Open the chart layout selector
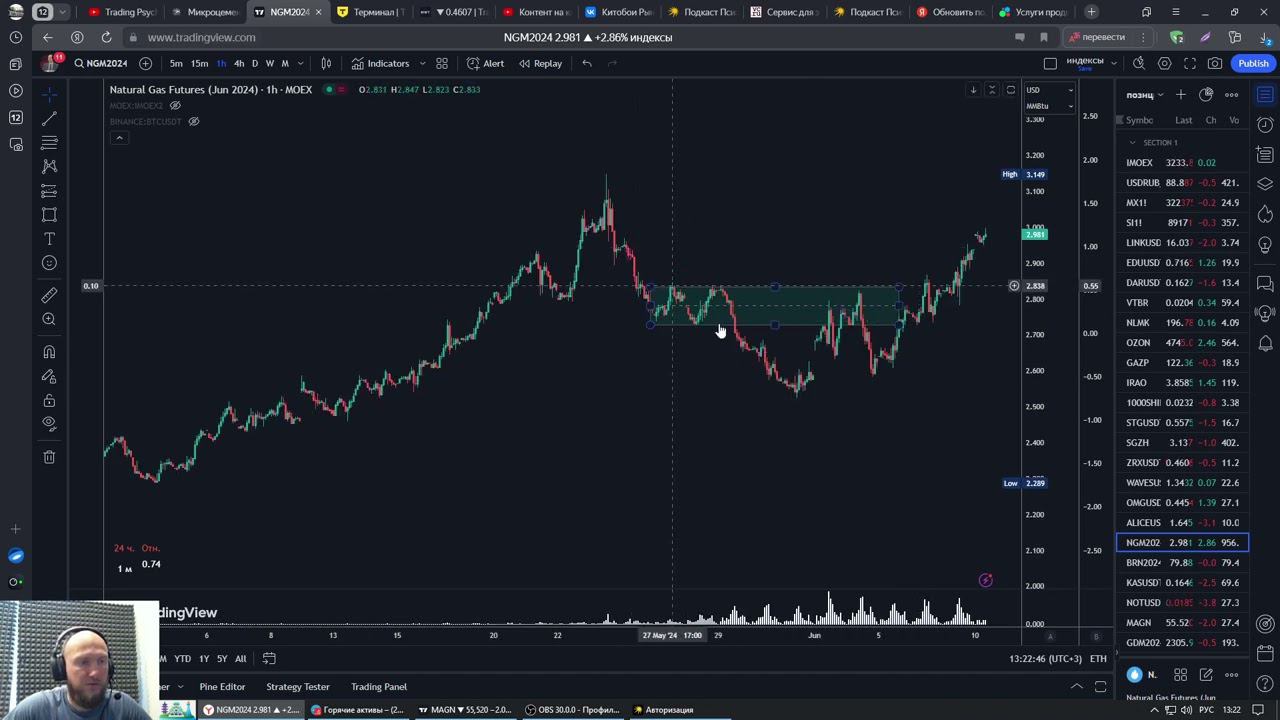Image resolution: width=1280 pixels, height=720 pixels. pos(1050,63)
